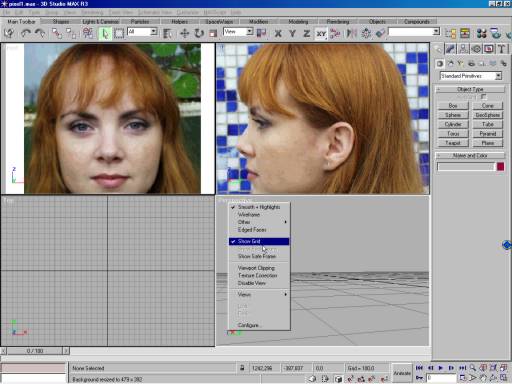Click the object name input field
512x384 pixels.
click(x=466, y=167)
